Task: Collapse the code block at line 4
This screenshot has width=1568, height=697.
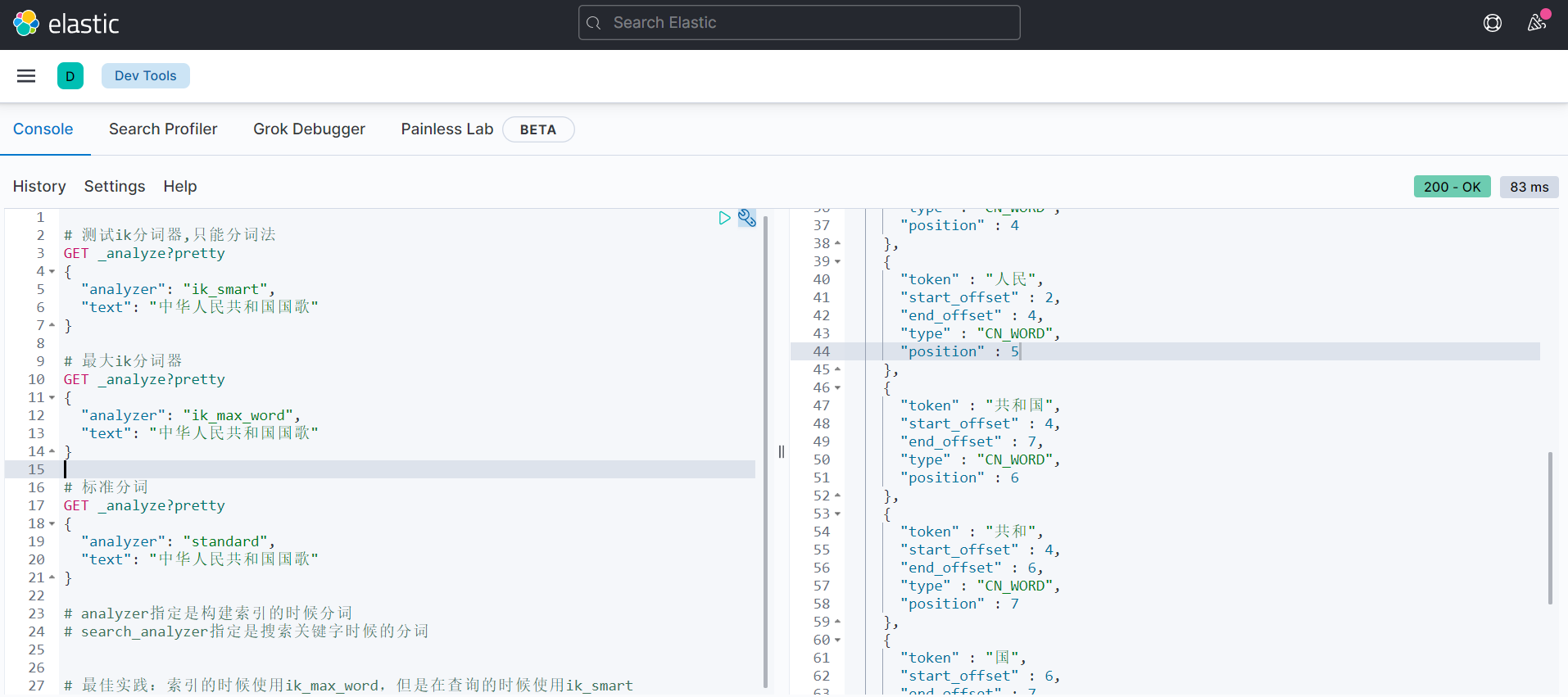Action: coord(52,272)
